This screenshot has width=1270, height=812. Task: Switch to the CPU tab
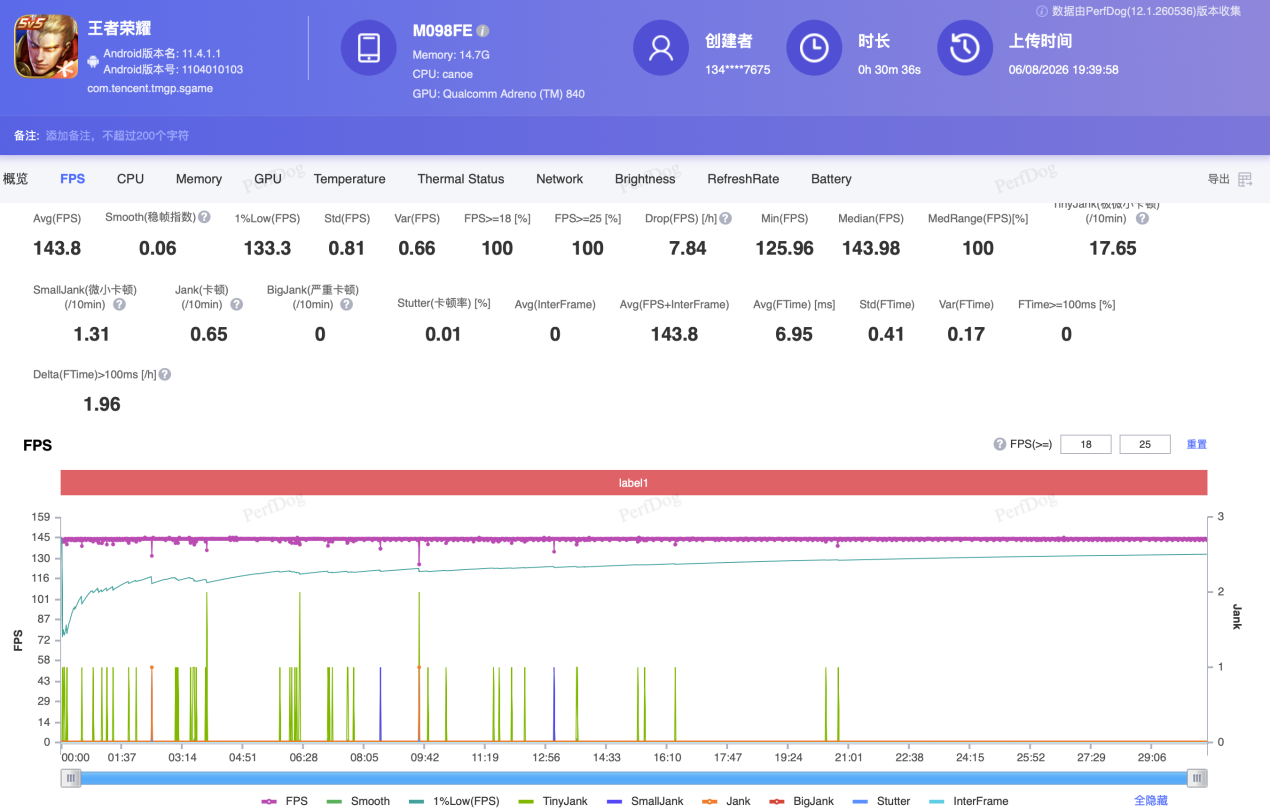point(130,179)
